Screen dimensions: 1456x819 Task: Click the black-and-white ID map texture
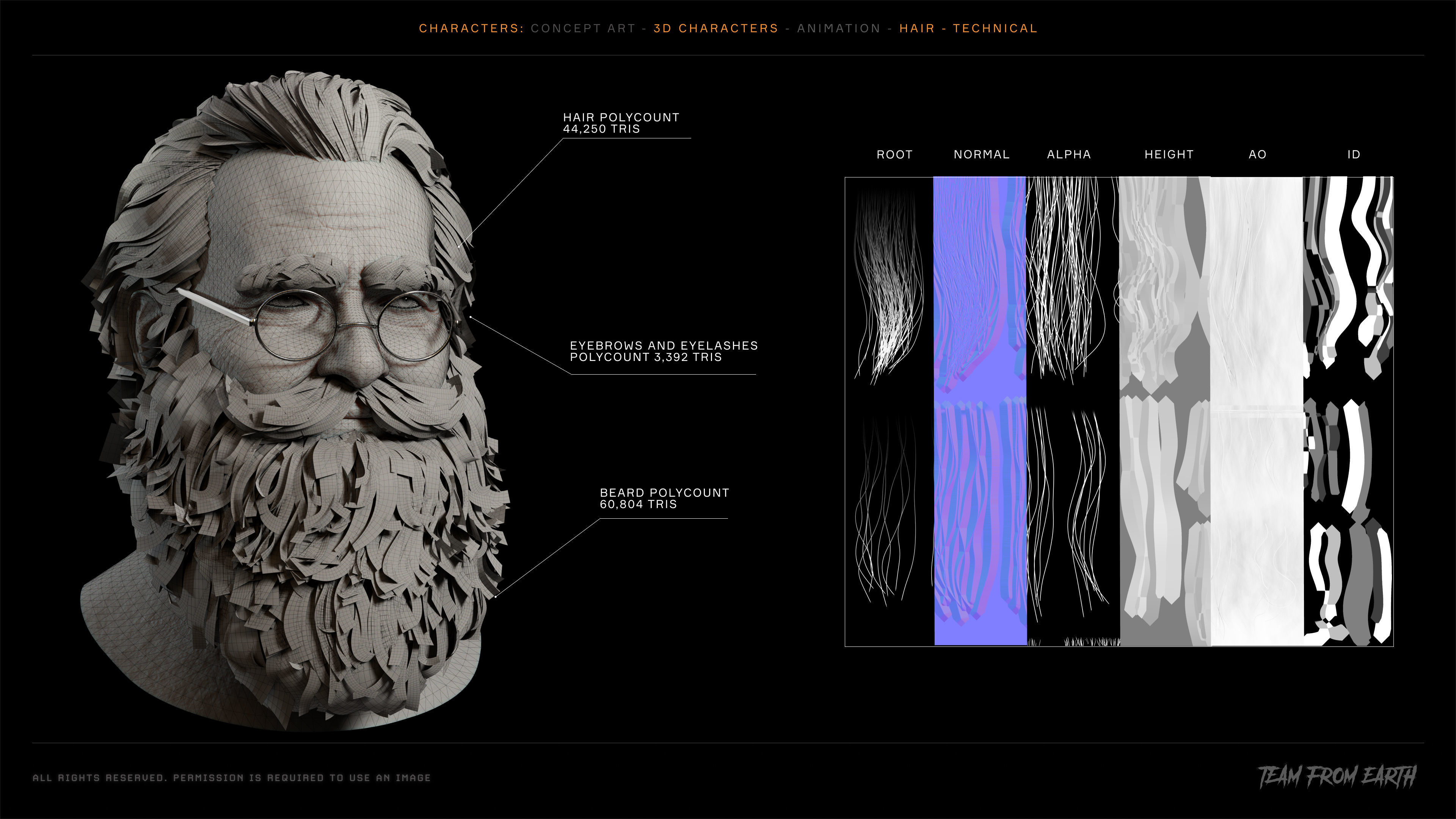[1348, 411]
